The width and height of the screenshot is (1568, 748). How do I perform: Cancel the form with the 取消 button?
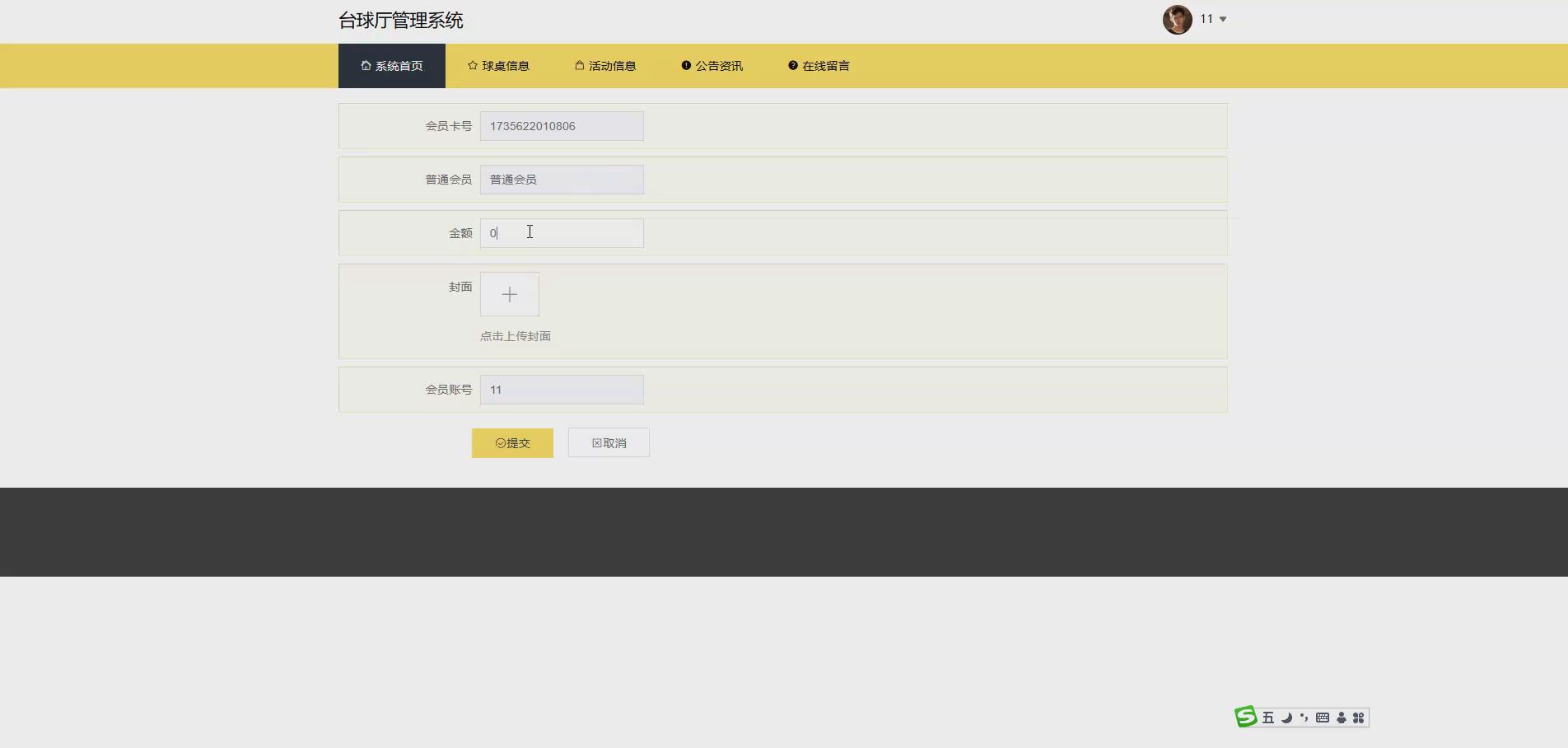[x=608, y=442]
